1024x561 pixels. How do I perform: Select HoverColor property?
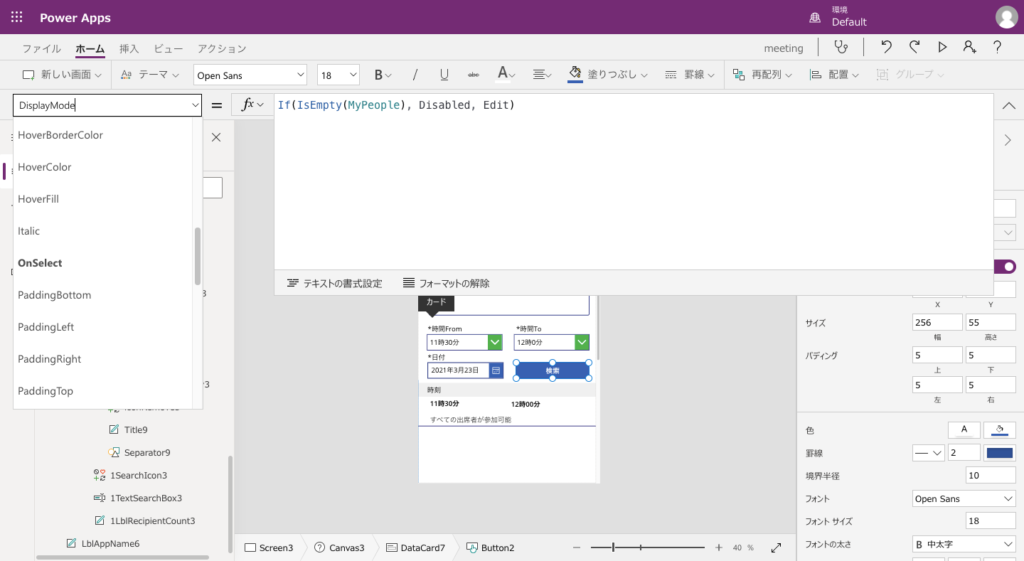point(103,167)
